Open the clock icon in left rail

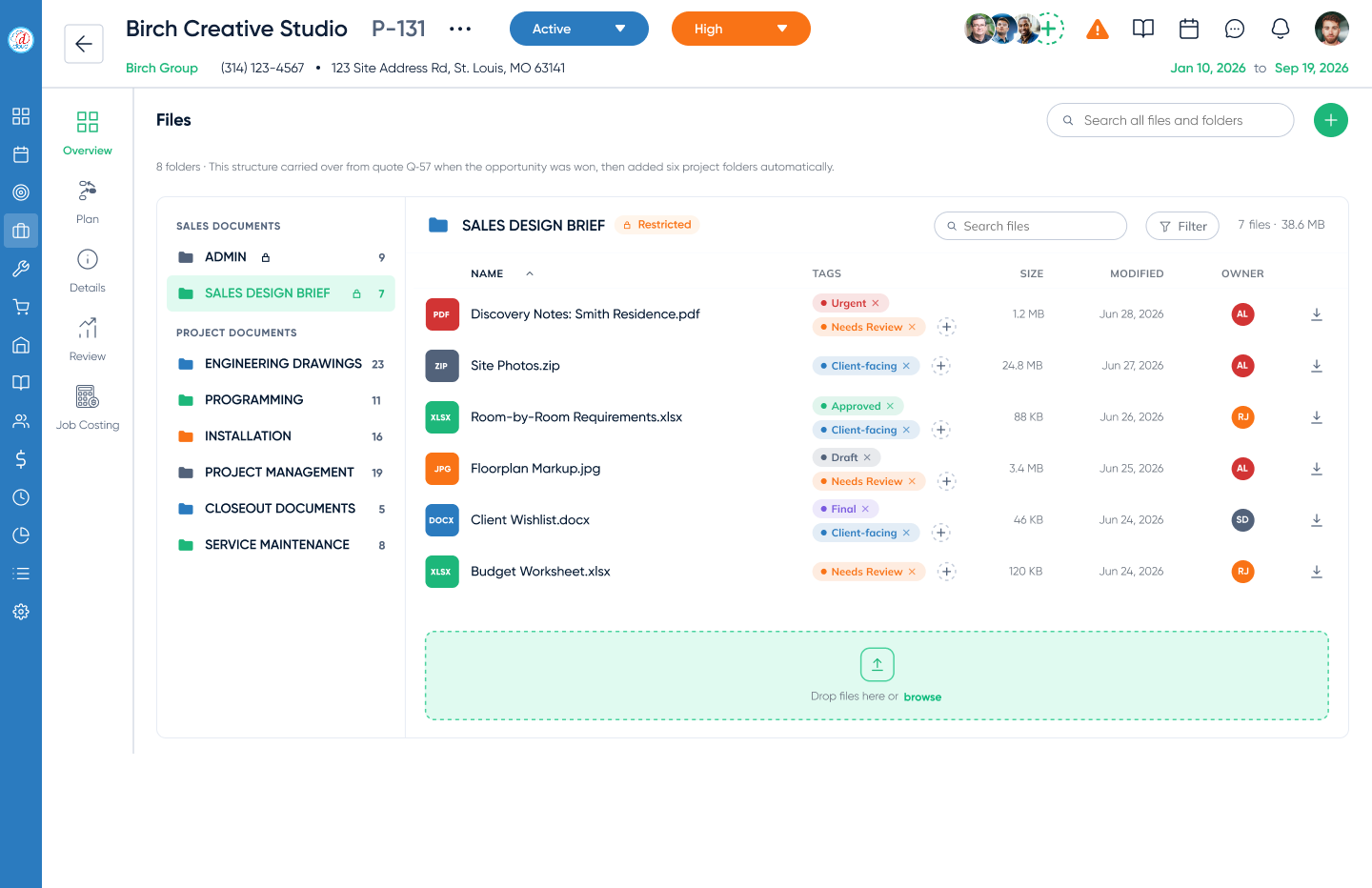pos(21,497)
